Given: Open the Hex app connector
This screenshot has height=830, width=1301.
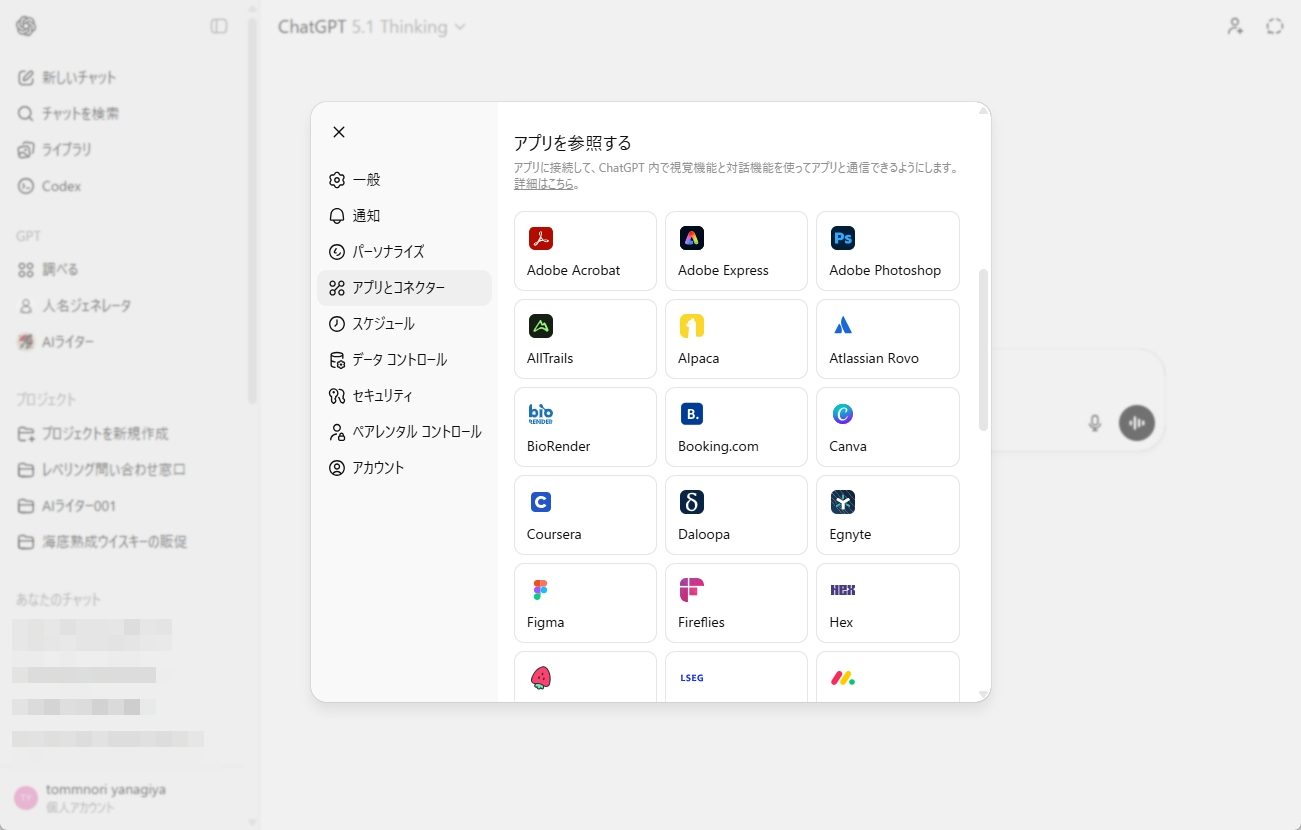Looking at the screenshot, I should tap(886, 603).
